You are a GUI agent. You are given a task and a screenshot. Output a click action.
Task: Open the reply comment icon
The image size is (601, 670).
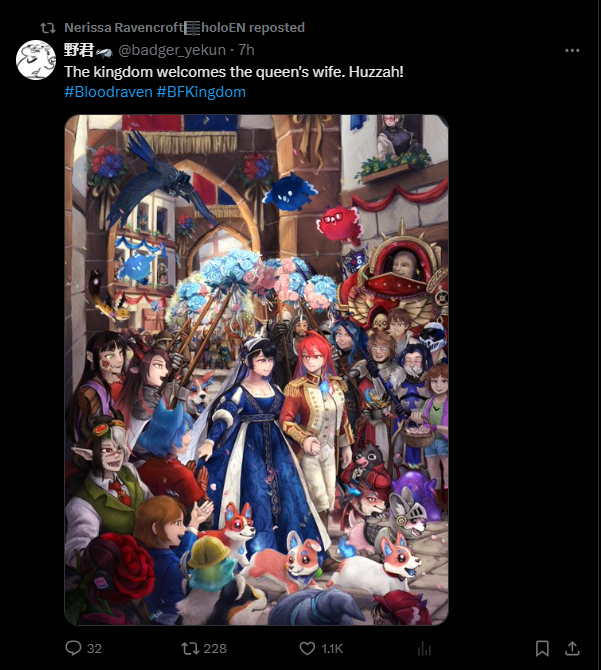73,648
